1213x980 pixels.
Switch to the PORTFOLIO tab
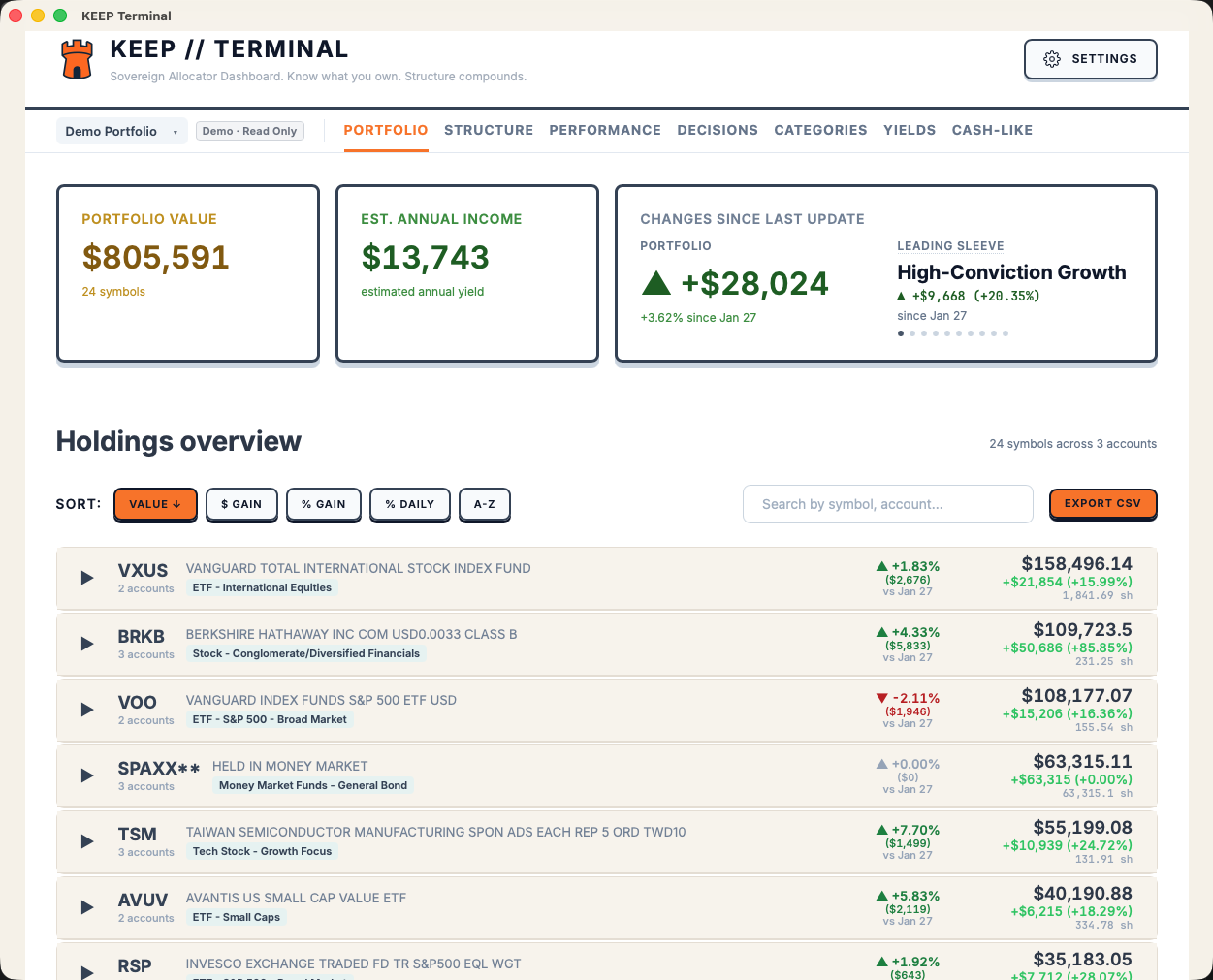386,130
